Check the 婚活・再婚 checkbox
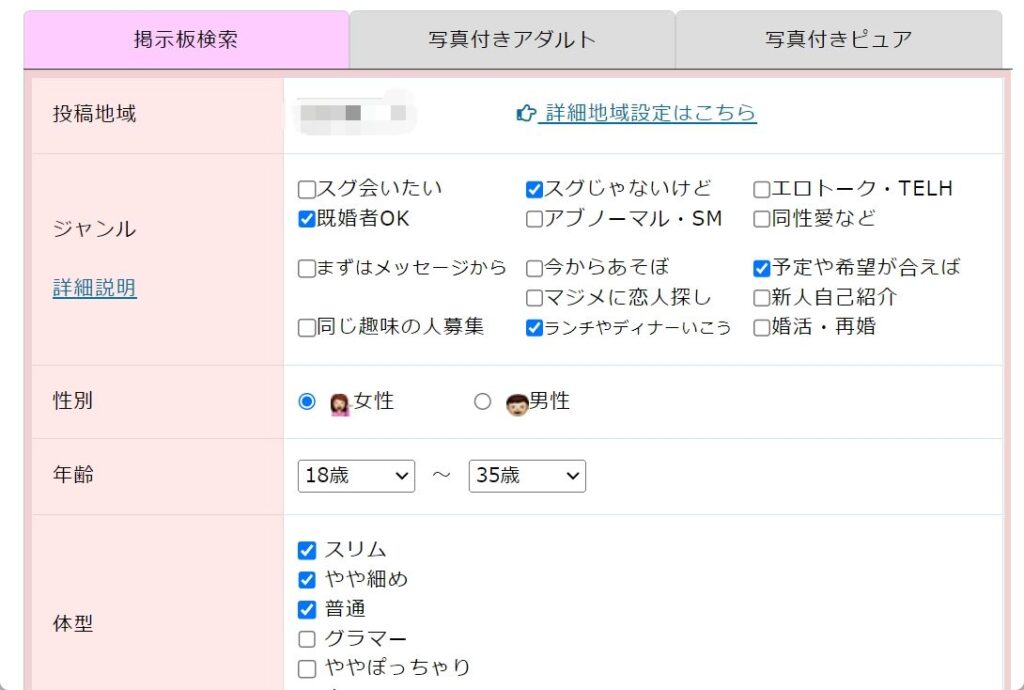The width and height of the screenshot is (1024, 690). [x=761, y=328]
